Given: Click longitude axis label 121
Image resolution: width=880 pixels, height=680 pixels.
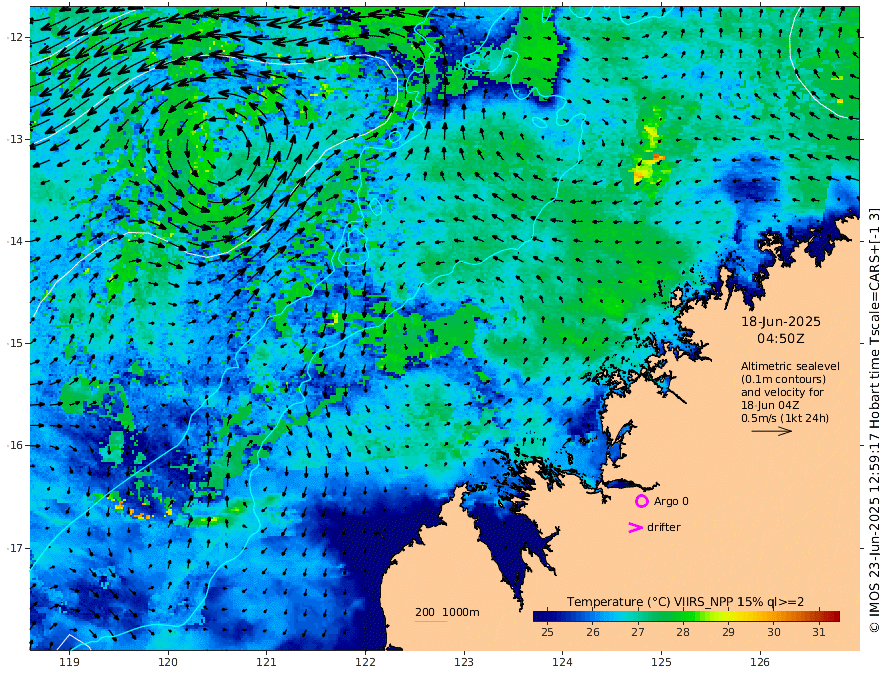Looking at the screenshot, I should click(267, 663).
